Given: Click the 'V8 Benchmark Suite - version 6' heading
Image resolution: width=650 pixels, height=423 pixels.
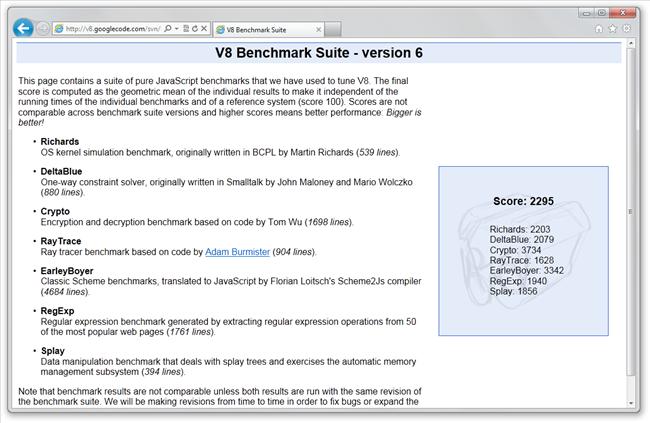Looking at the screenshot, I should pos(319,53).
